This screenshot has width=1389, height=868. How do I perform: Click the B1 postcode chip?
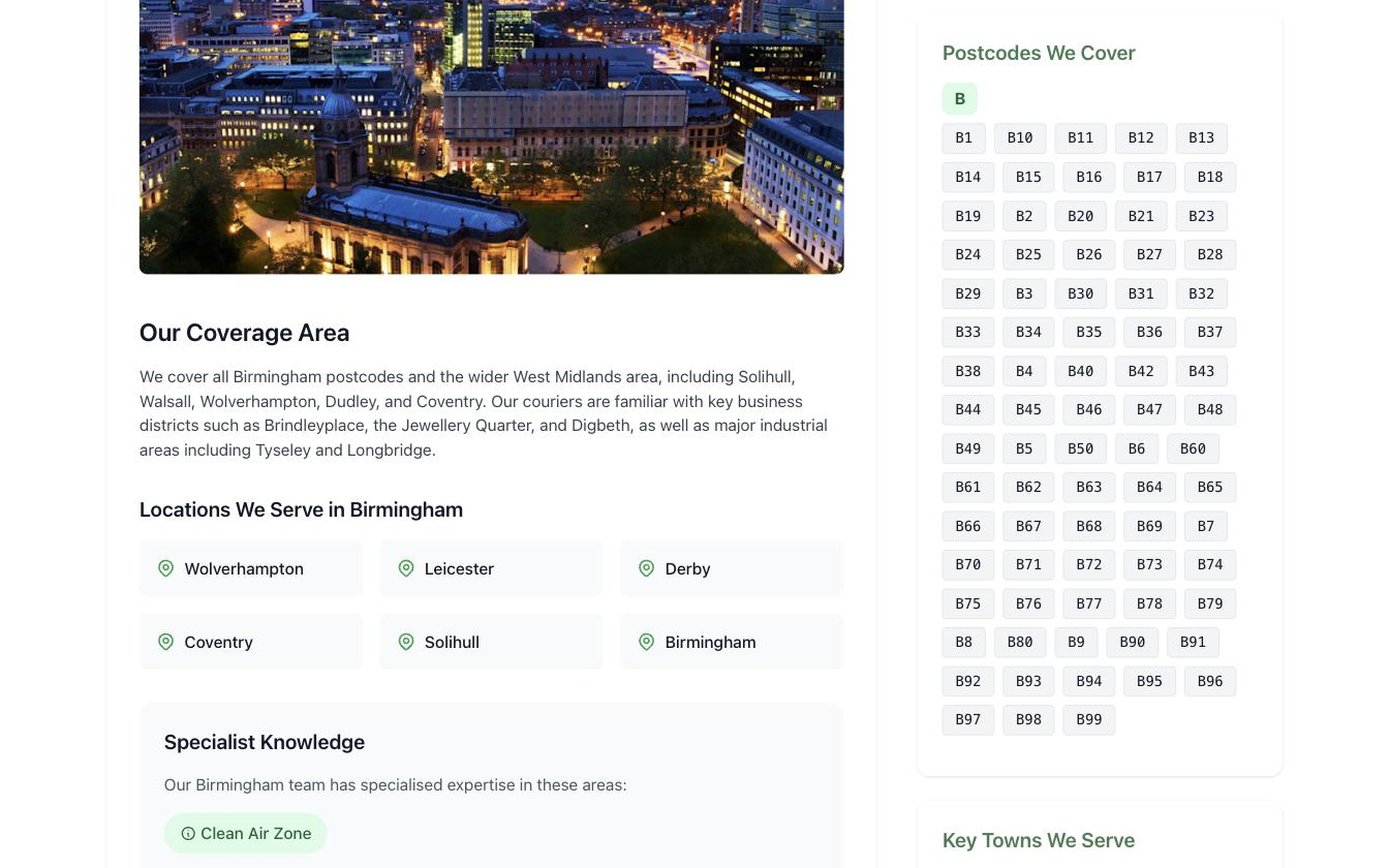point(964,138)
